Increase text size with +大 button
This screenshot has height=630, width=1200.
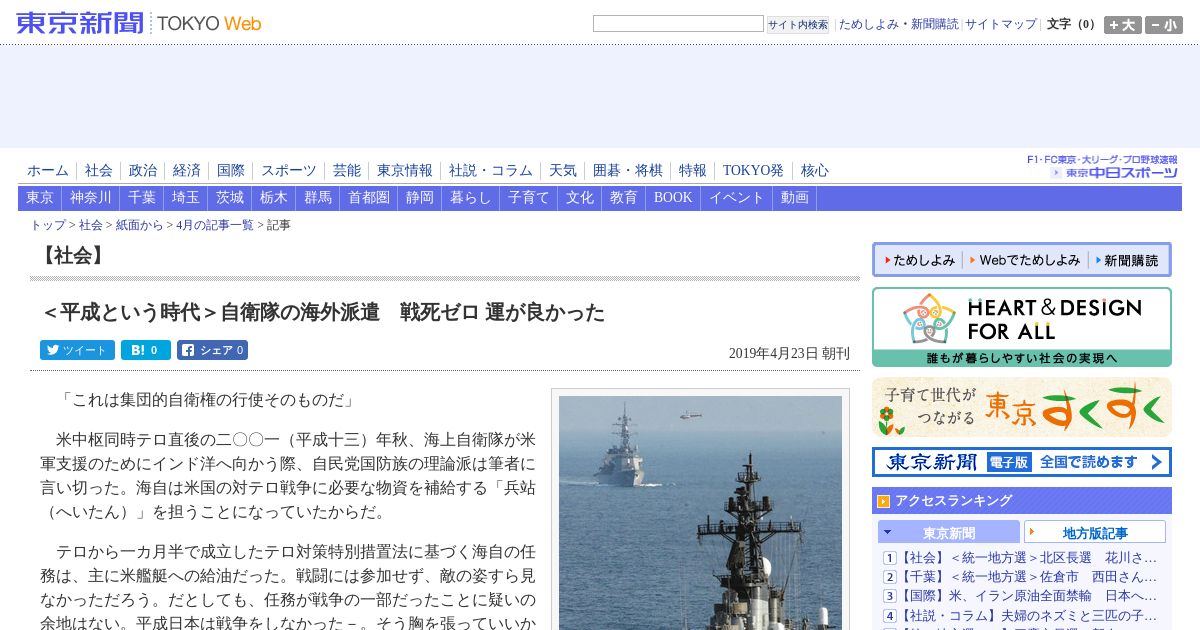click(x=1122, y=25)
